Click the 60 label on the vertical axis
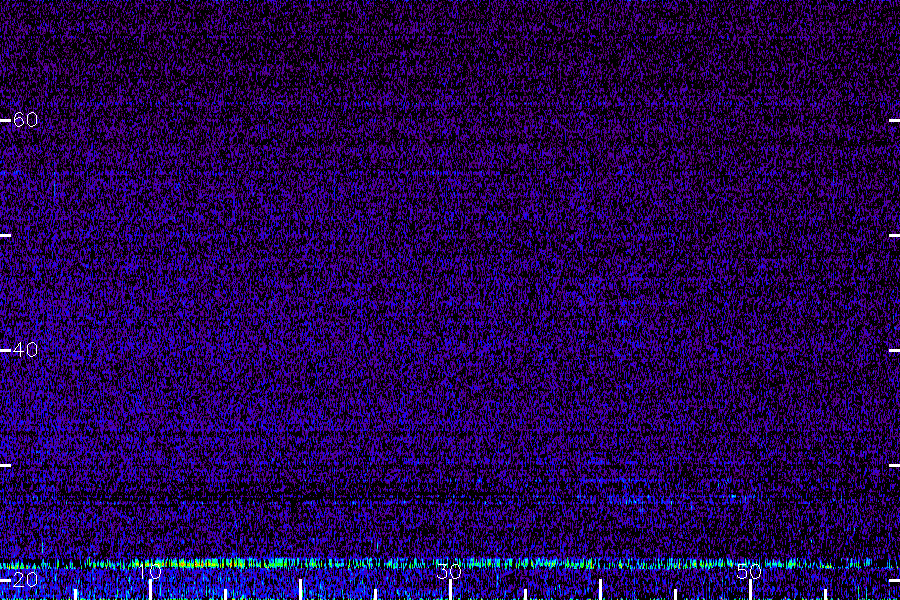This screenshot has height=600, width=900. click(x=25, y=119)
